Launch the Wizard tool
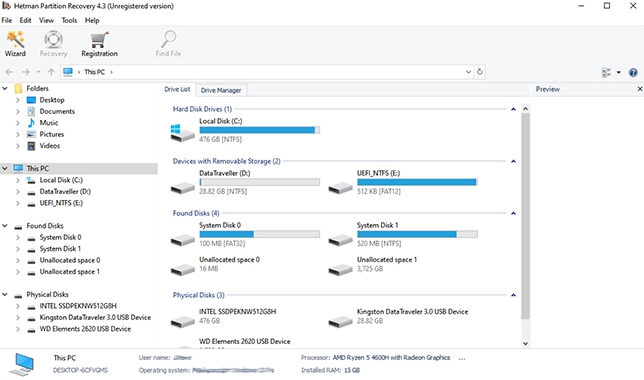Screen dimensions: 644x380 (x=15, y=44)
